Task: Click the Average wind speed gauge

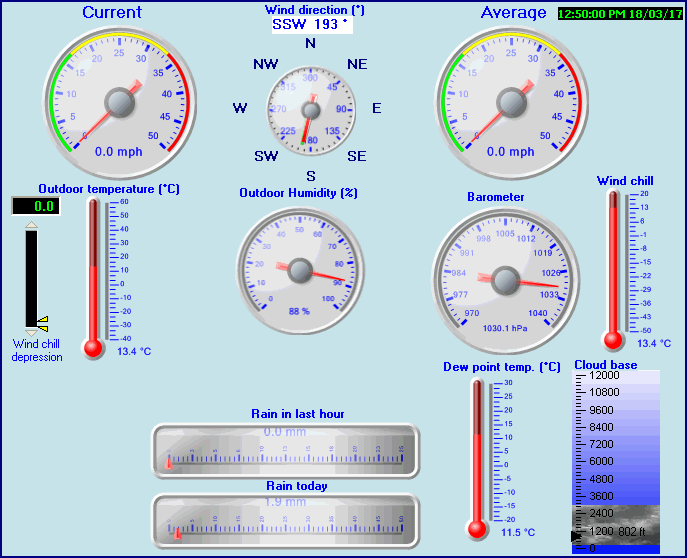Action: point(511,103)
